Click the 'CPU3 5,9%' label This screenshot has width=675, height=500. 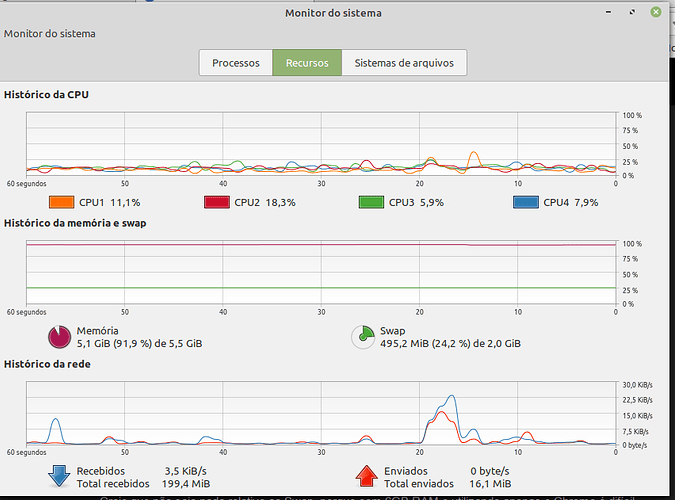click(x=416, y=202)
